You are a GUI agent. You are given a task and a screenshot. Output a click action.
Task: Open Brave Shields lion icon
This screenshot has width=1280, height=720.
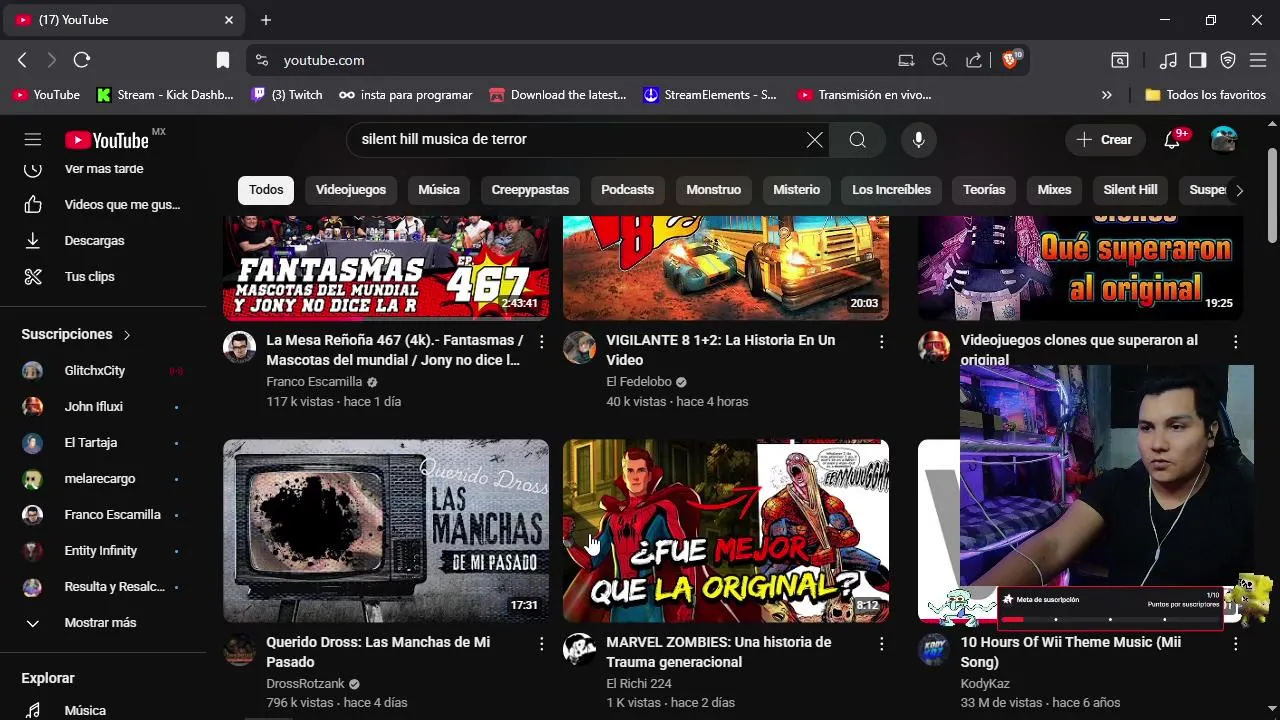pyautogui.click(x=1011, y=60)
